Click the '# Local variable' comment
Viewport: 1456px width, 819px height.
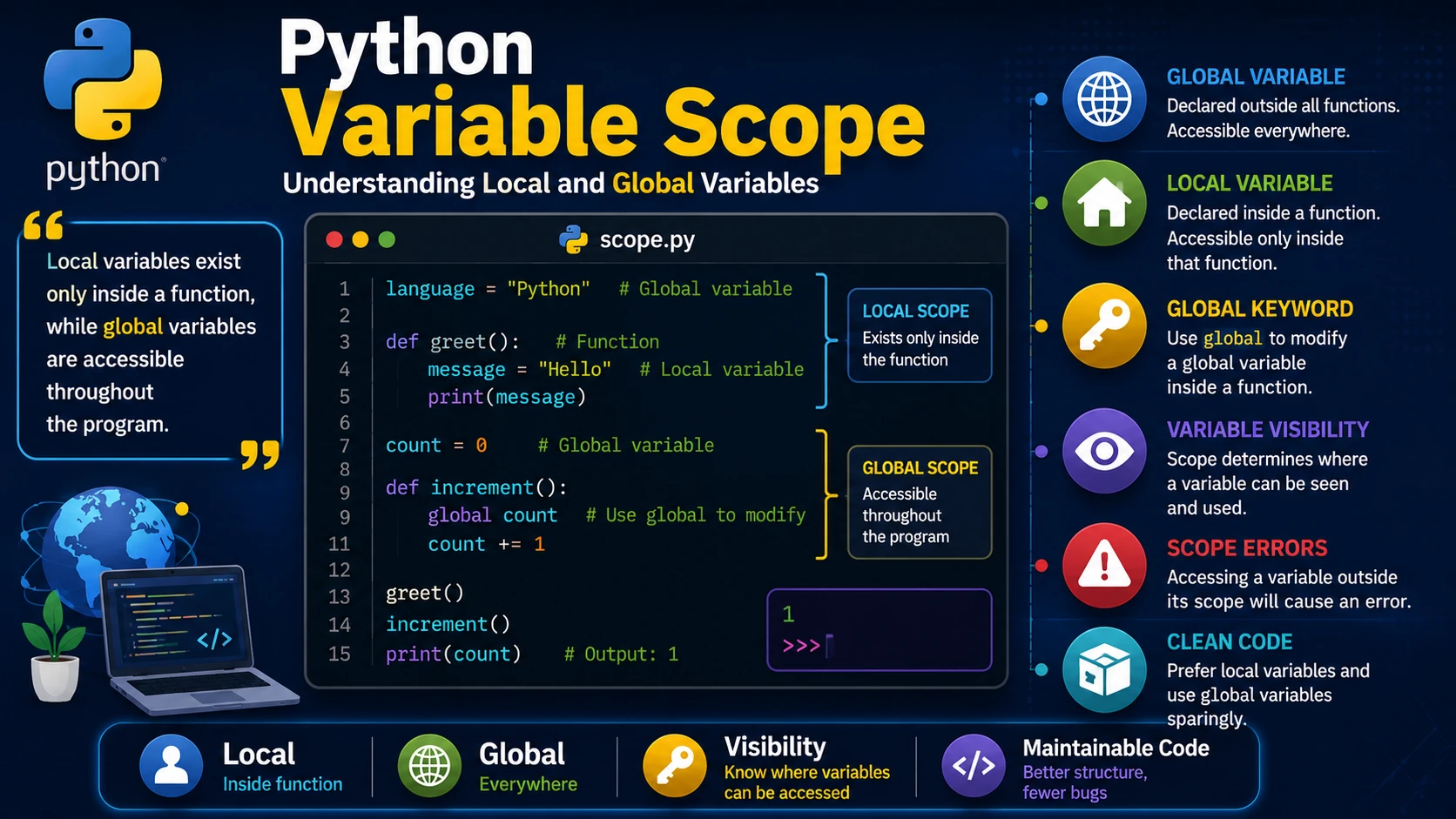tap(722, 370)
